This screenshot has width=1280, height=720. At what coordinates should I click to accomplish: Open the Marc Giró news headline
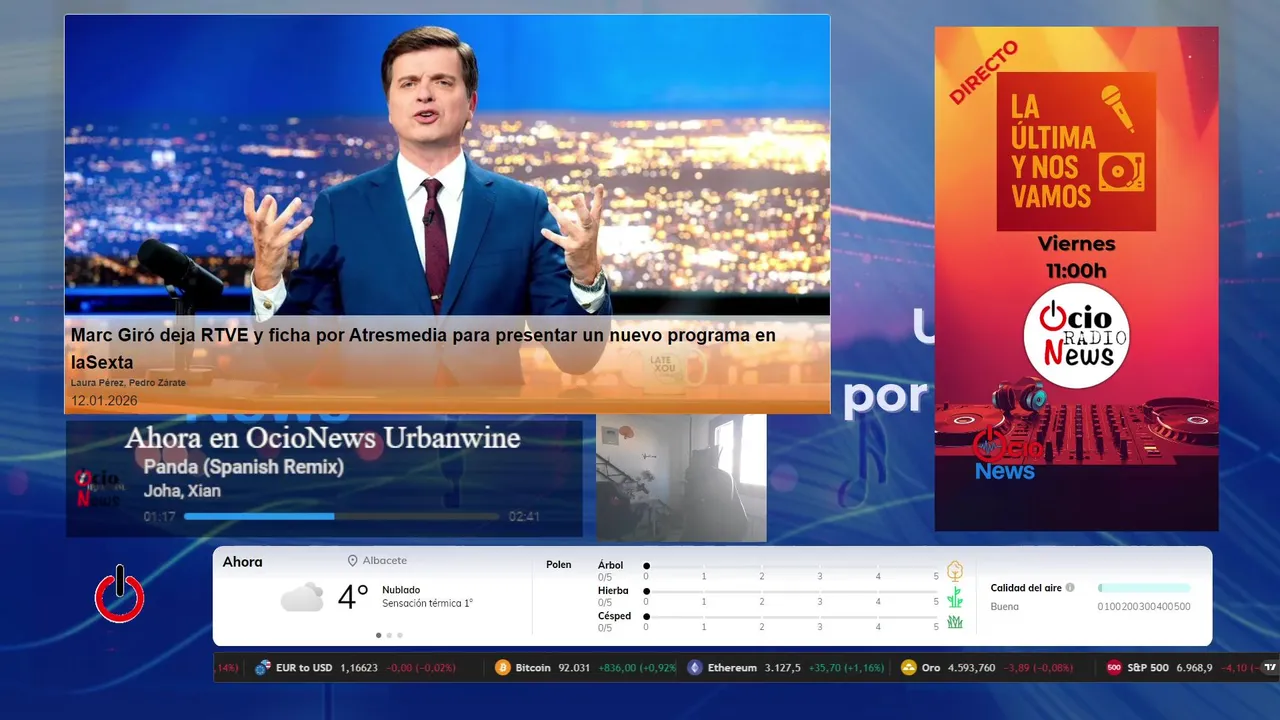click(x=423, y=349)
